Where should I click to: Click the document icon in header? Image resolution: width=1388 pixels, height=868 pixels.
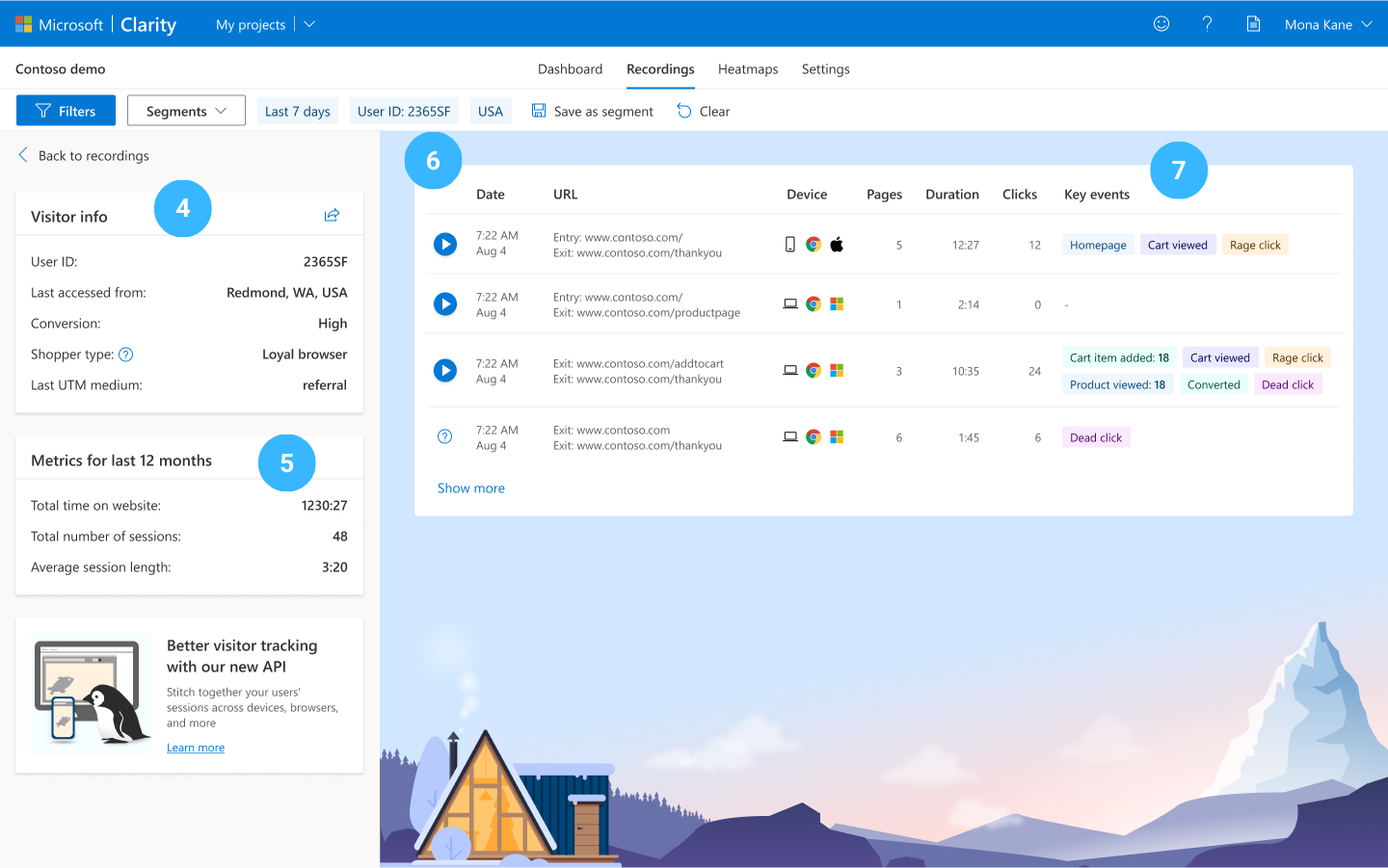coord(1253,24)
